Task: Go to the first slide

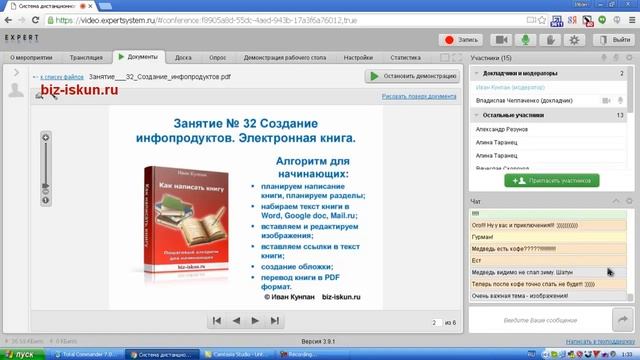Action: (x=217, y=321)
